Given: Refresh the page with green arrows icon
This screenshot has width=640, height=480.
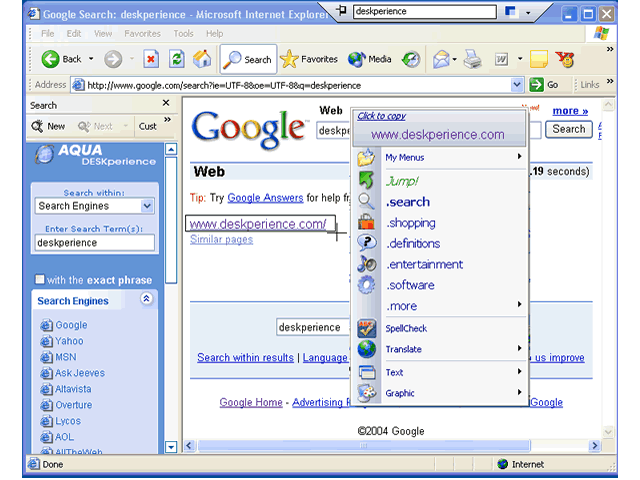Looking at the screenshot, I should pyautogui.click(x=177, y=59).
